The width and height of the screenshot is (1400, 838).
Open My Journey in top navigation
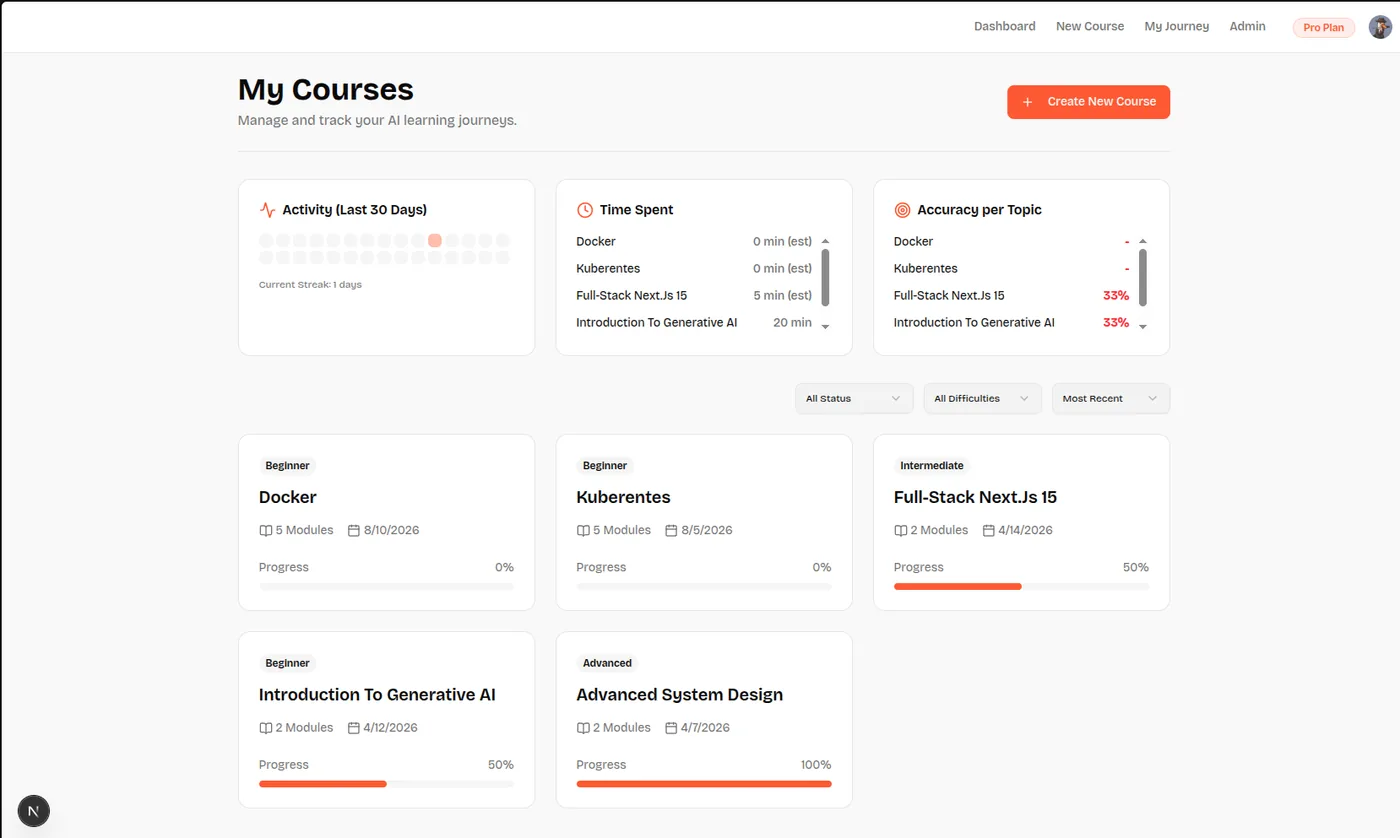point(1177,26)
